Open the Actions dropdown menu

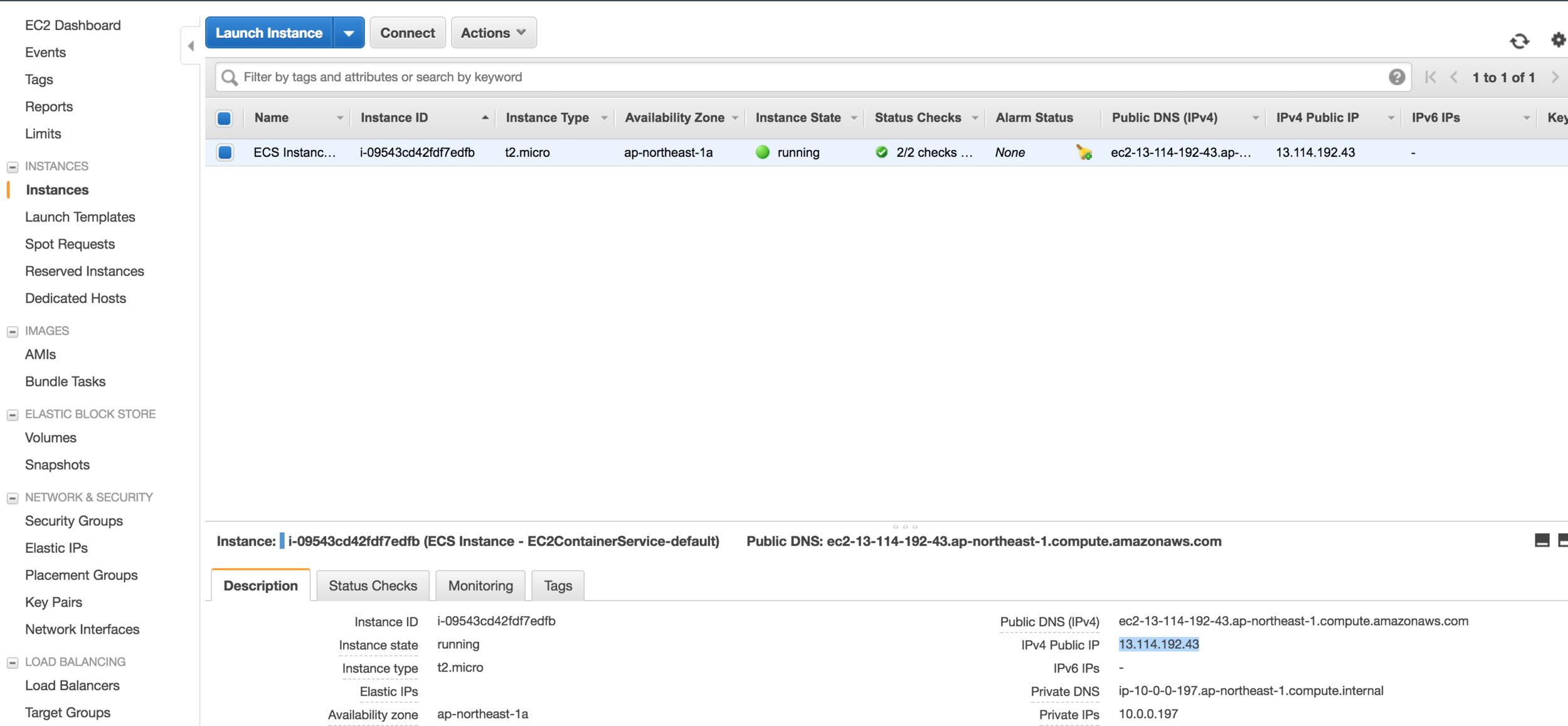(x=493, y=33)
